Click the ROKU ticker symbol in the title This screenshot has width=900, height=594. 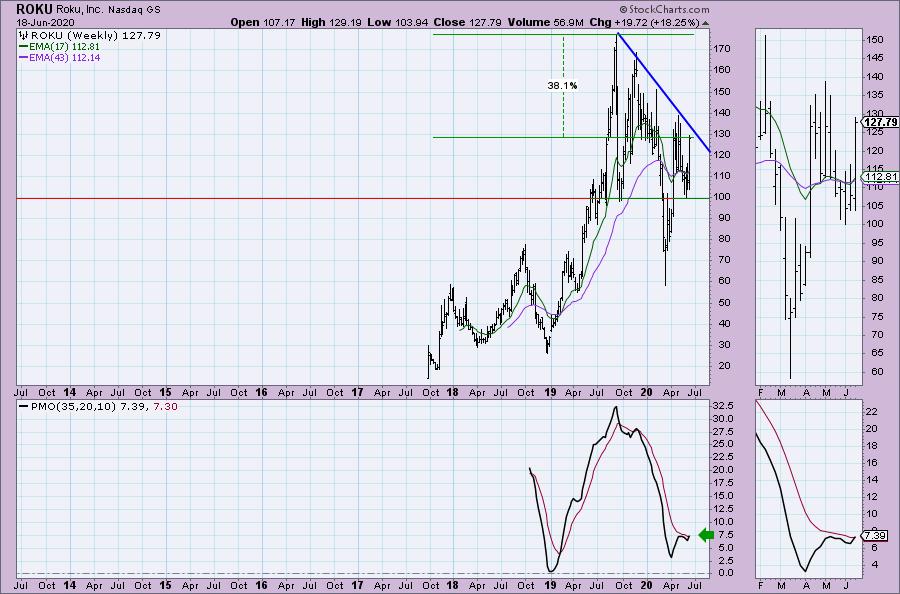click(34, 9)
